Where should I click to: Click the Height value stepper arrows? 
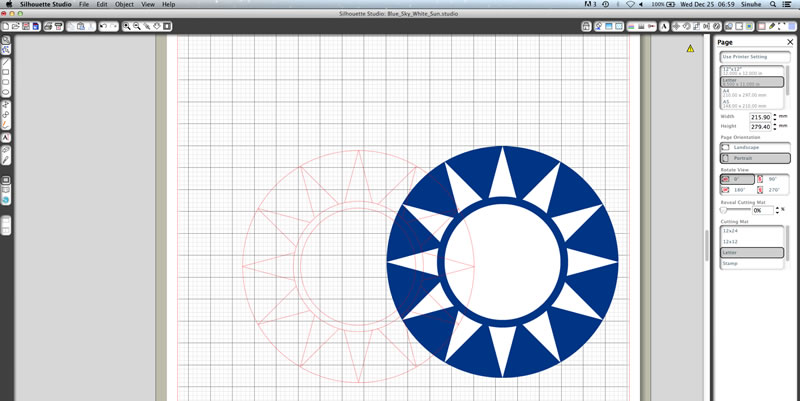click(775, 127)
